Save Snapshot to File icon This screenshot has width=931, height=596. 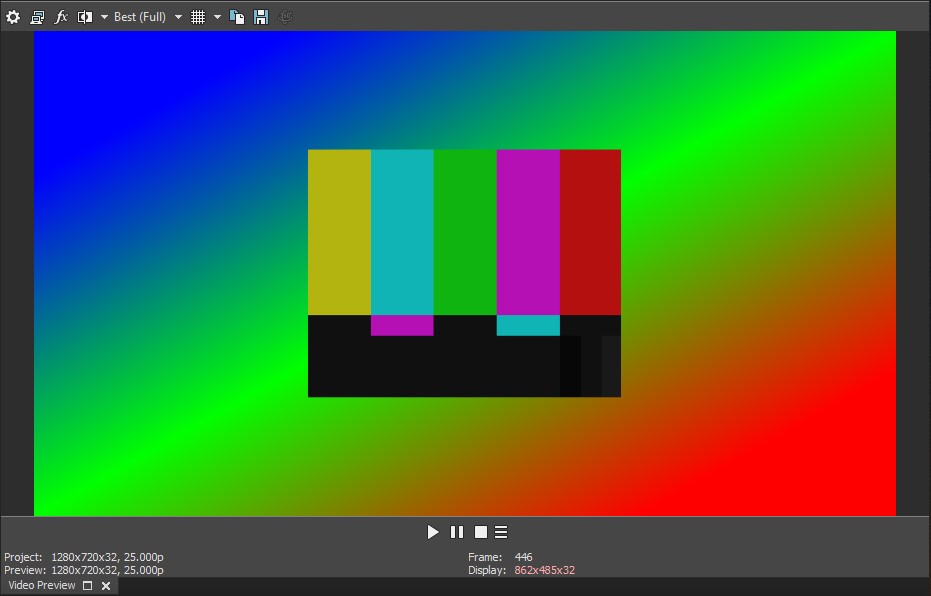[261, 17]
